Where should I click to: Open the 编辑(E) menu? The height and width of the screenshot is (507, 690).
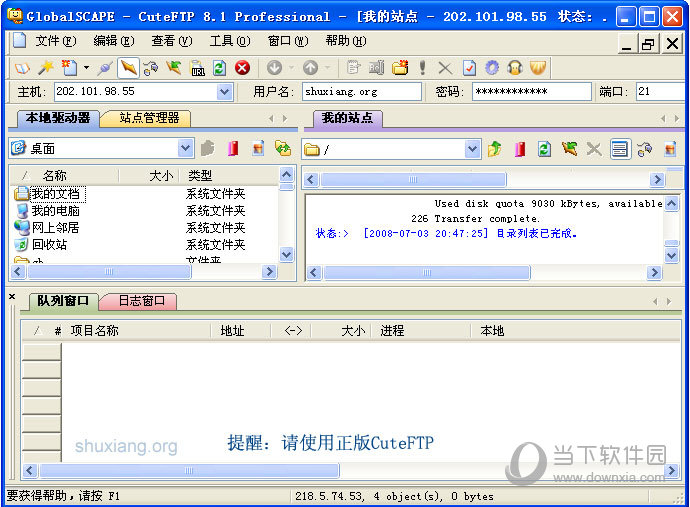point(114,41)
